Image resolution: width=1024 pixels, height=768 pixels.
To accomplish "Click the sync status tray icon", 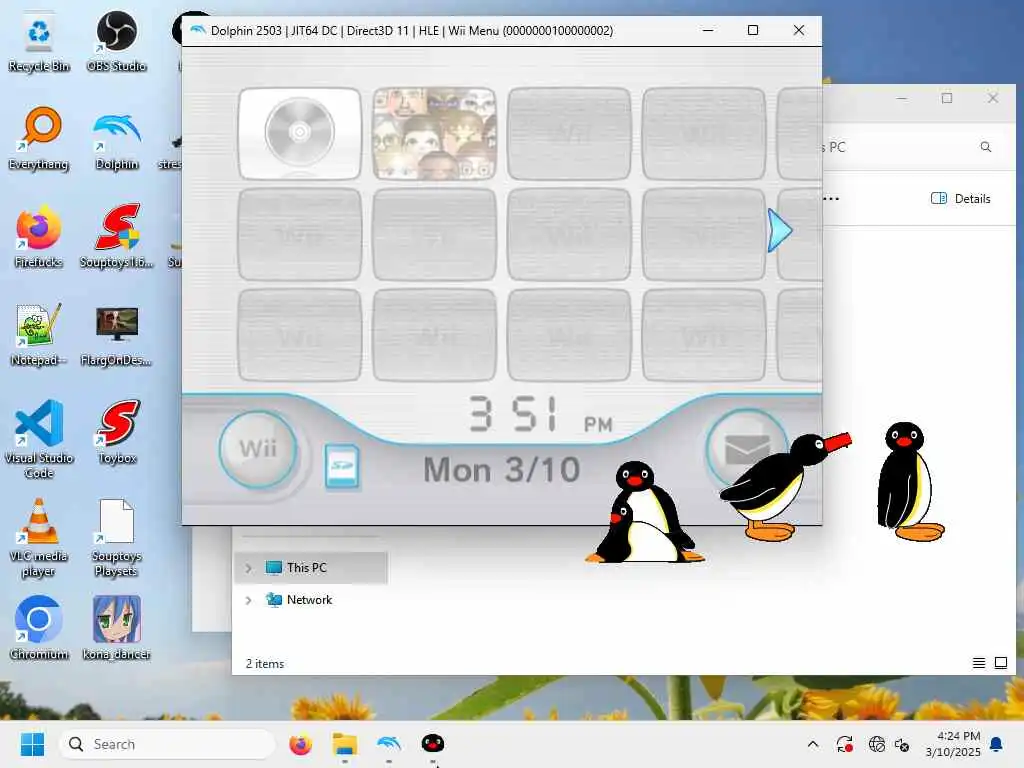I will (x=844, y=744).
